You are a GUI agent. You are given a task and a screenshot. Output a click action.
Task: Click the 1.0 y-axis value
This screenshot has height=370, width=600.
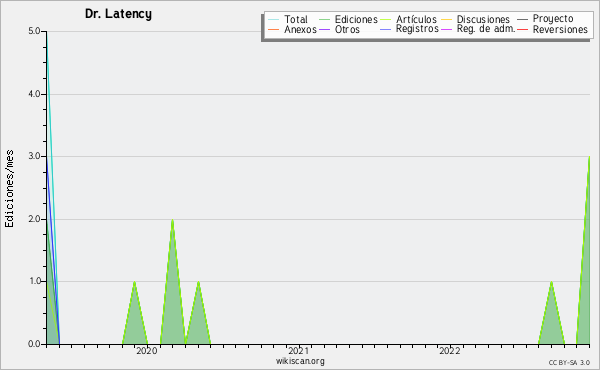click(x=34, y=281)
